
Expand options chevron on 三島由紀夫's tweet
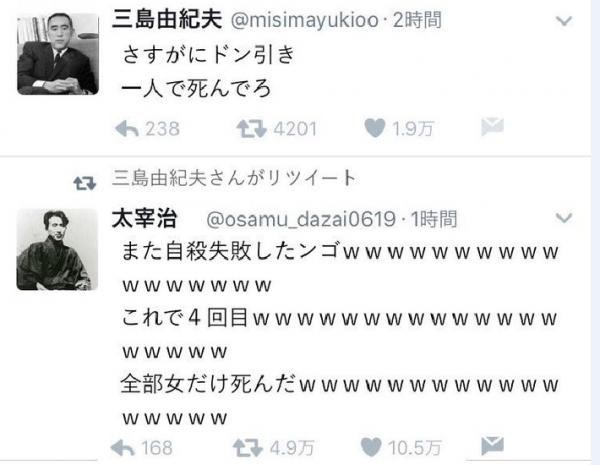tap(564, 20)
